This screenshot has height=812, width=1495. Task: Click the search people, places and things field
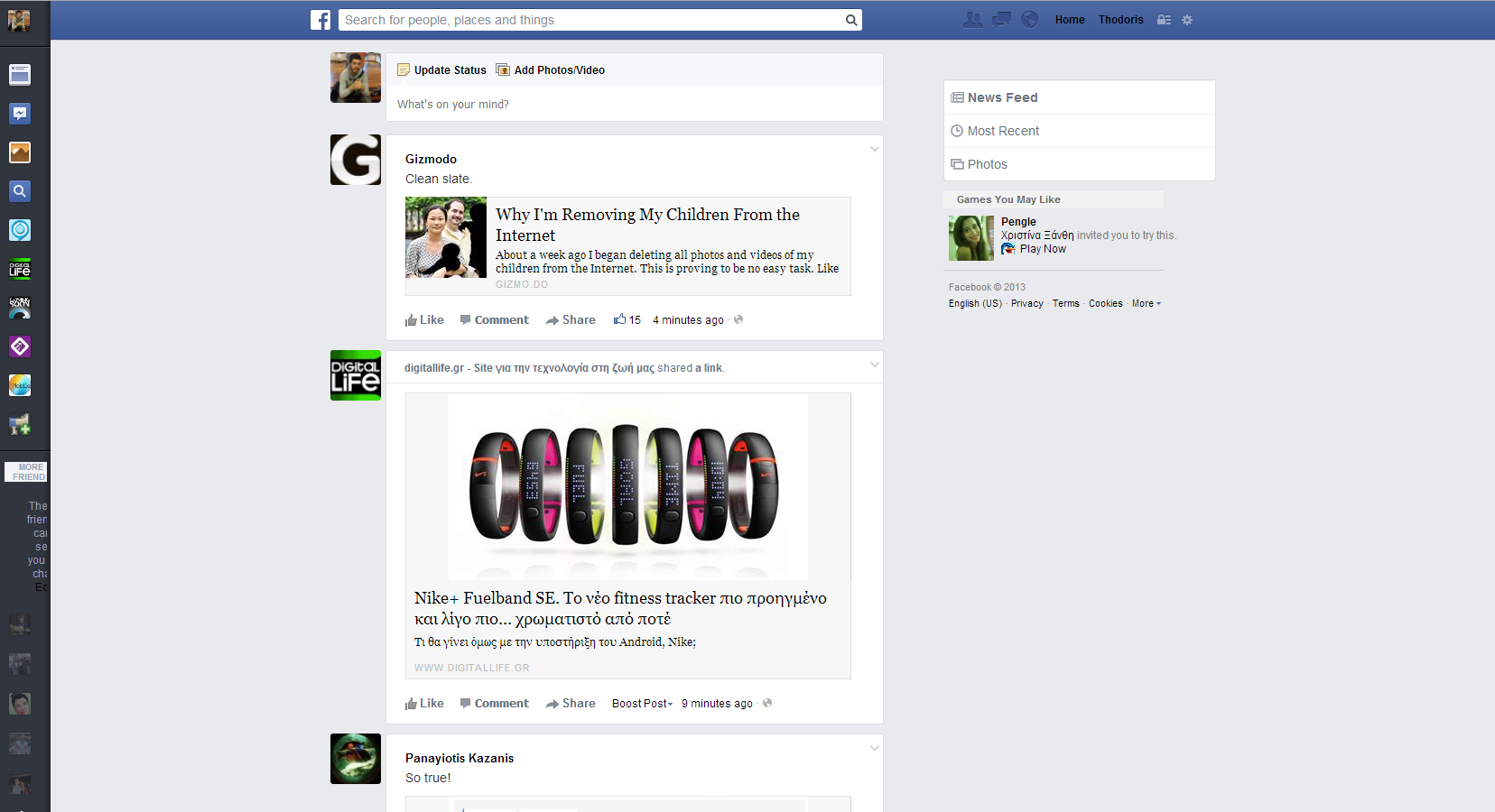pos(591,20)
